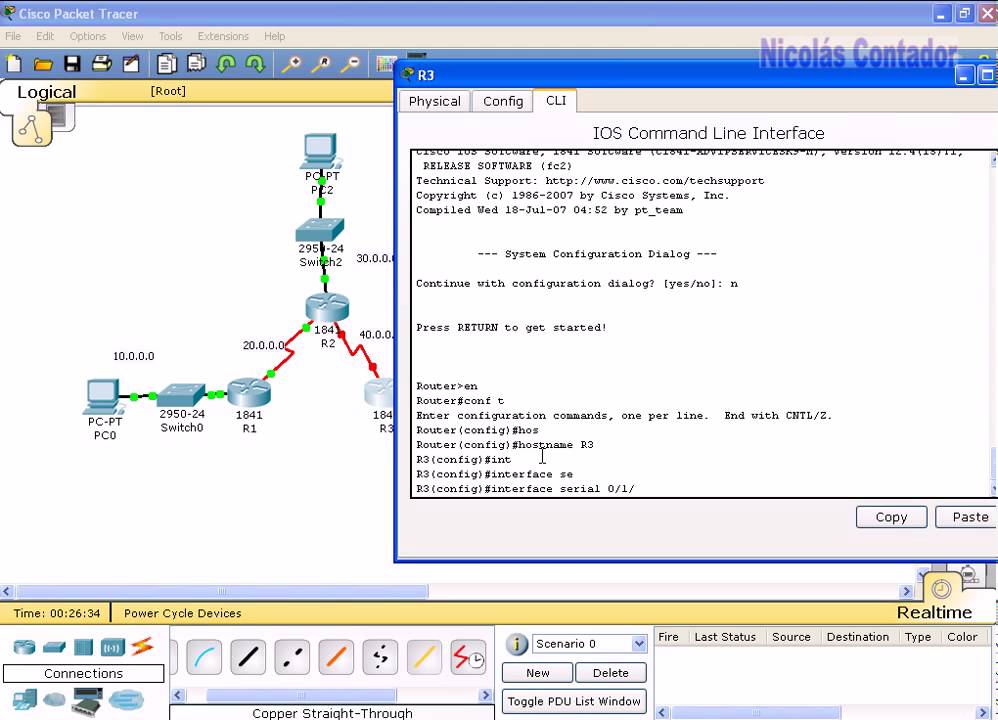Open the Help menu
The width and height of the screenshot is (998, 720).
[274, 36]
